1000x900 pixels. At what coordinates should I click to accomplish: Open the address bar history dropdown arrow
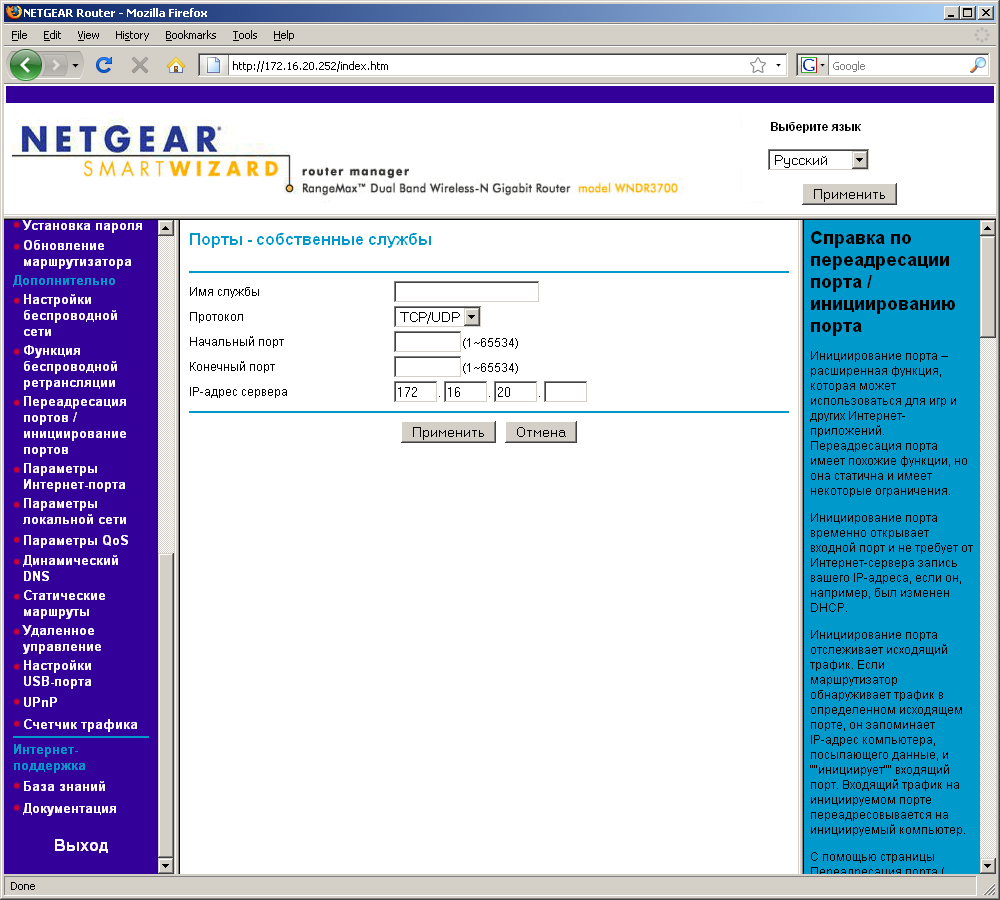[x=778, y=65]
